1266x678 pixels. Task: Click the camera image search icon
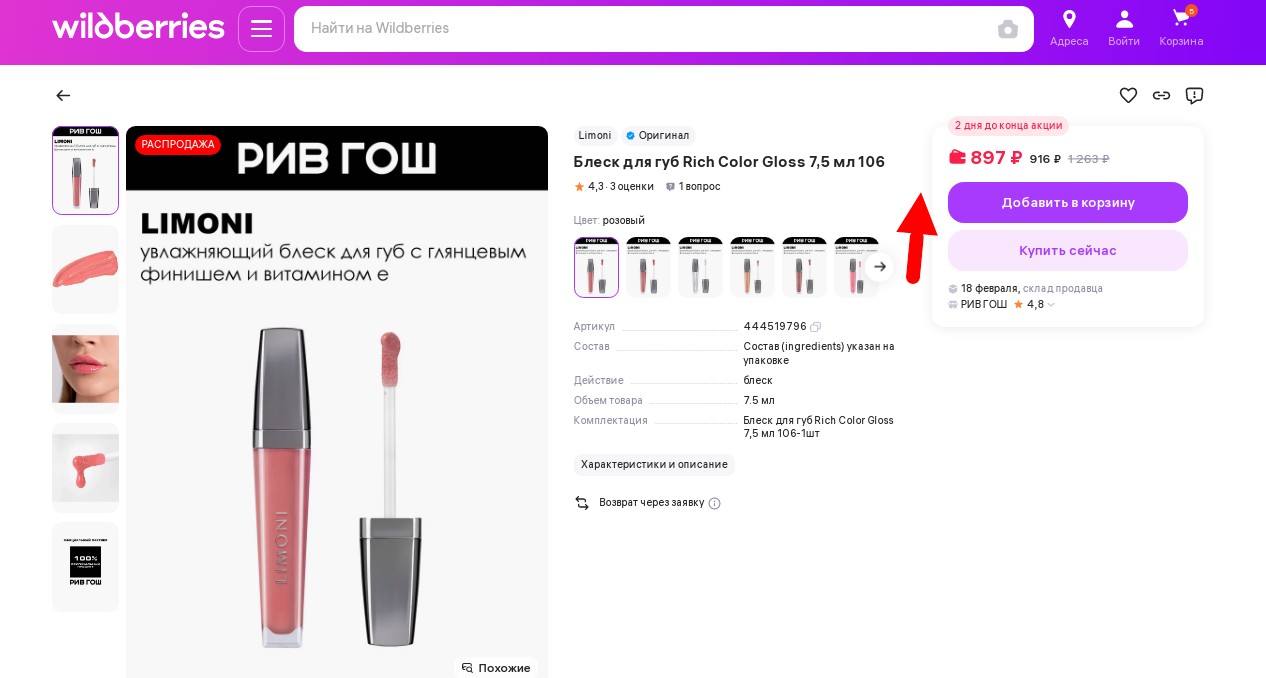pyautogui.click(x=1008, y=29)
